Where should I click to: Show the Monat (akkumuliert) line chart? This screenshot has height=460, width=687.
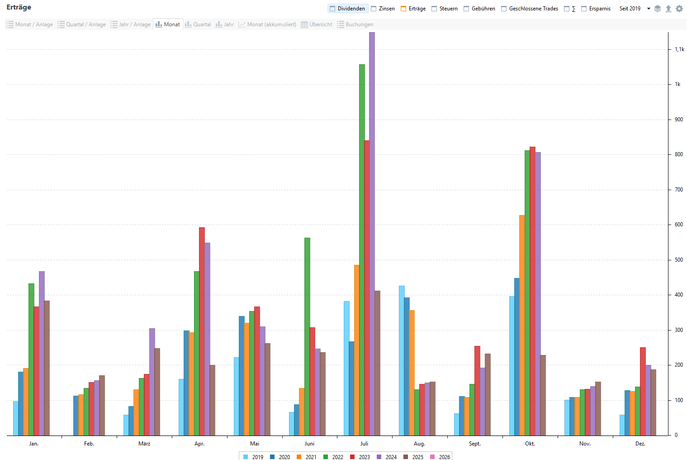tap(266, 23)
